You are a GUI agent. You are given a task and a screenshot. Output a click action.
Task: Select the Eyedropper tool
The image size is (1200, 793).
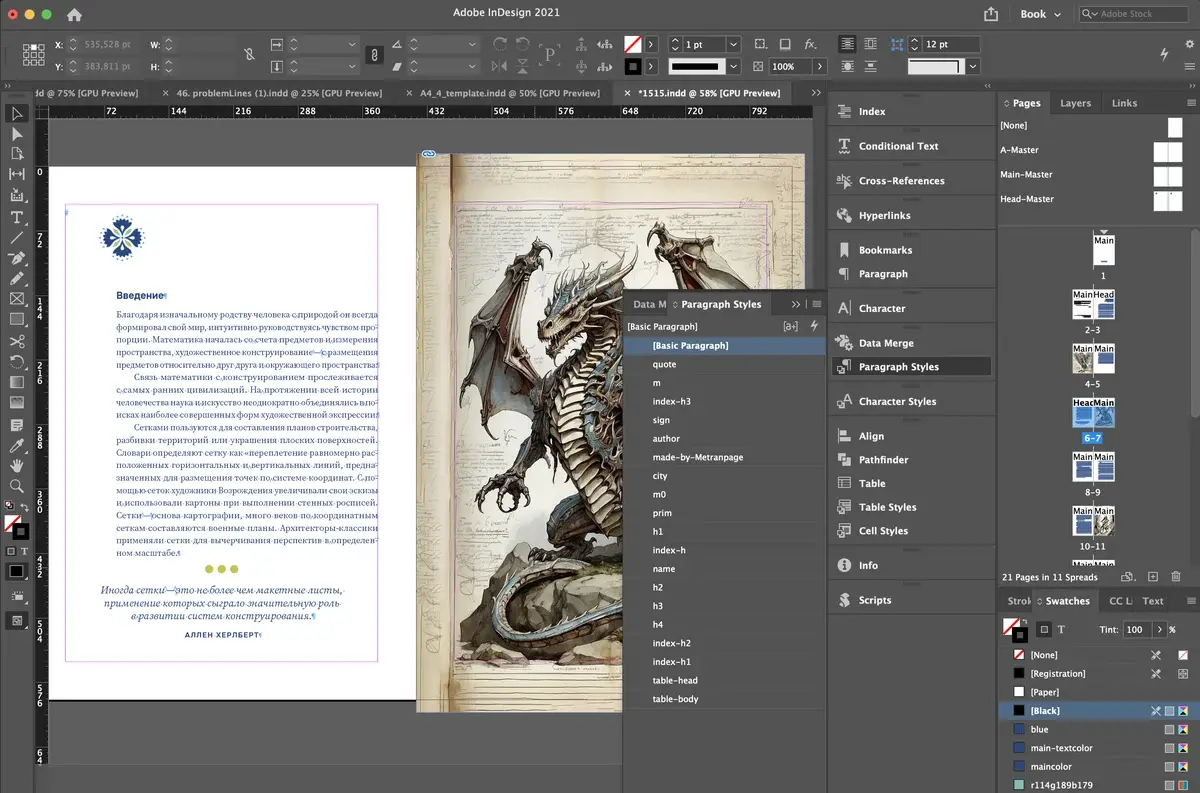(16, 446)
